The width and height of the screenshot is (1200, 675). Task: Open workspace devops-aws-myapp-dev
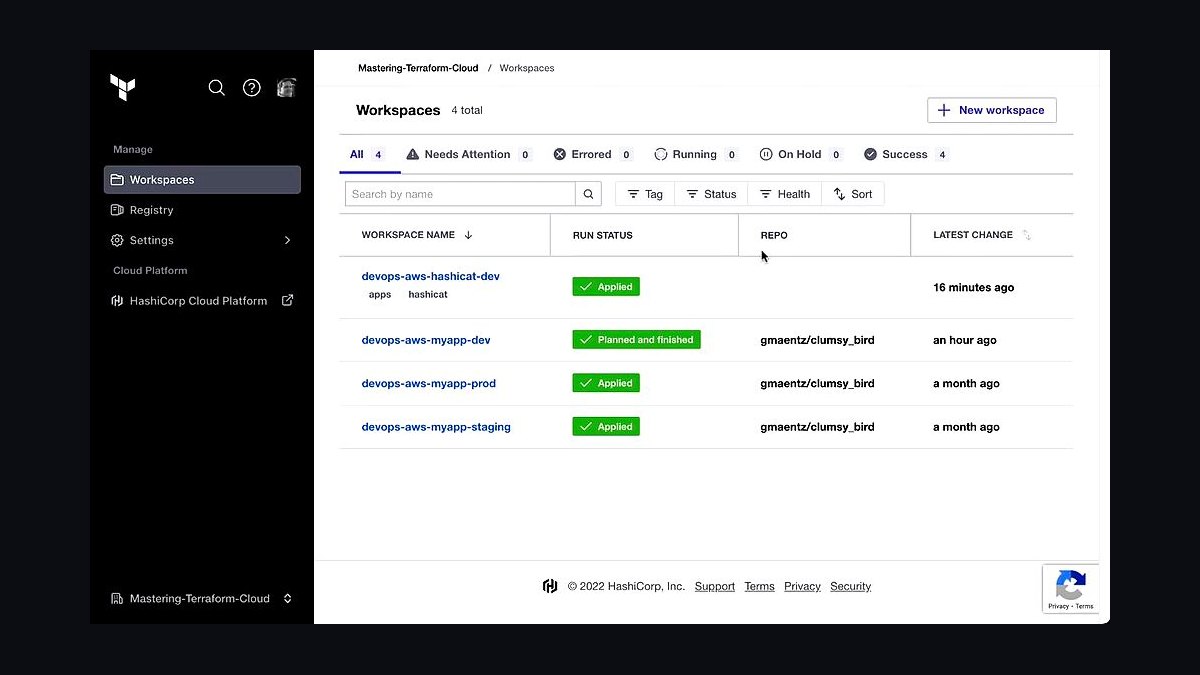click(x=426, y=340)
